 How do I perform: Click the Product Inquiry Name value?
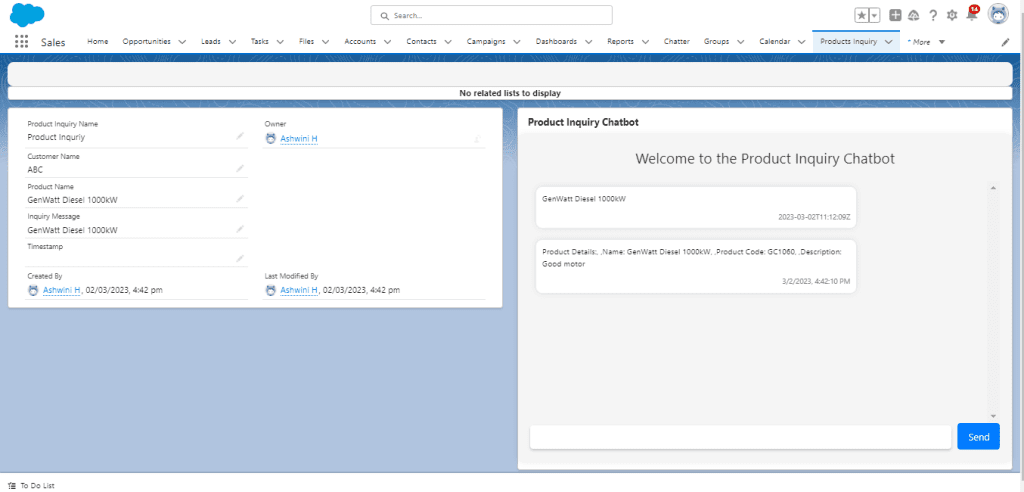click(x=56, y=137)
